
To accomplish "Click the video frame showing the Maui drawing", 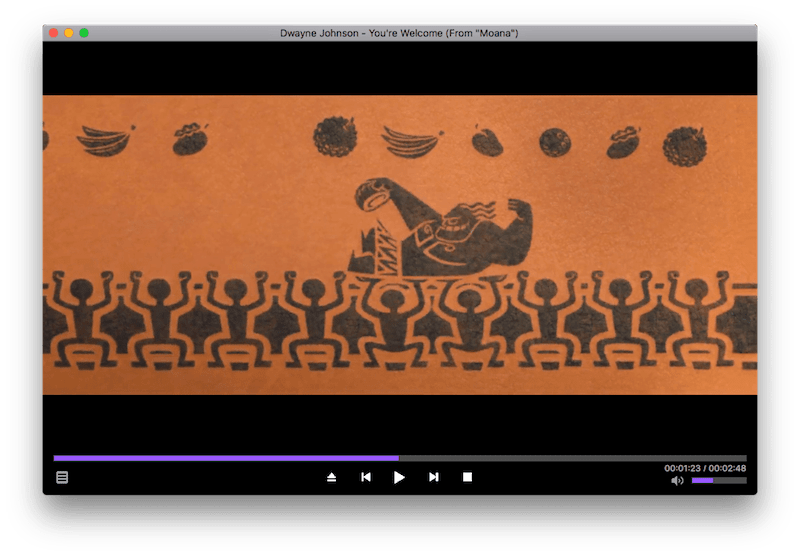I will click(399, 245).
